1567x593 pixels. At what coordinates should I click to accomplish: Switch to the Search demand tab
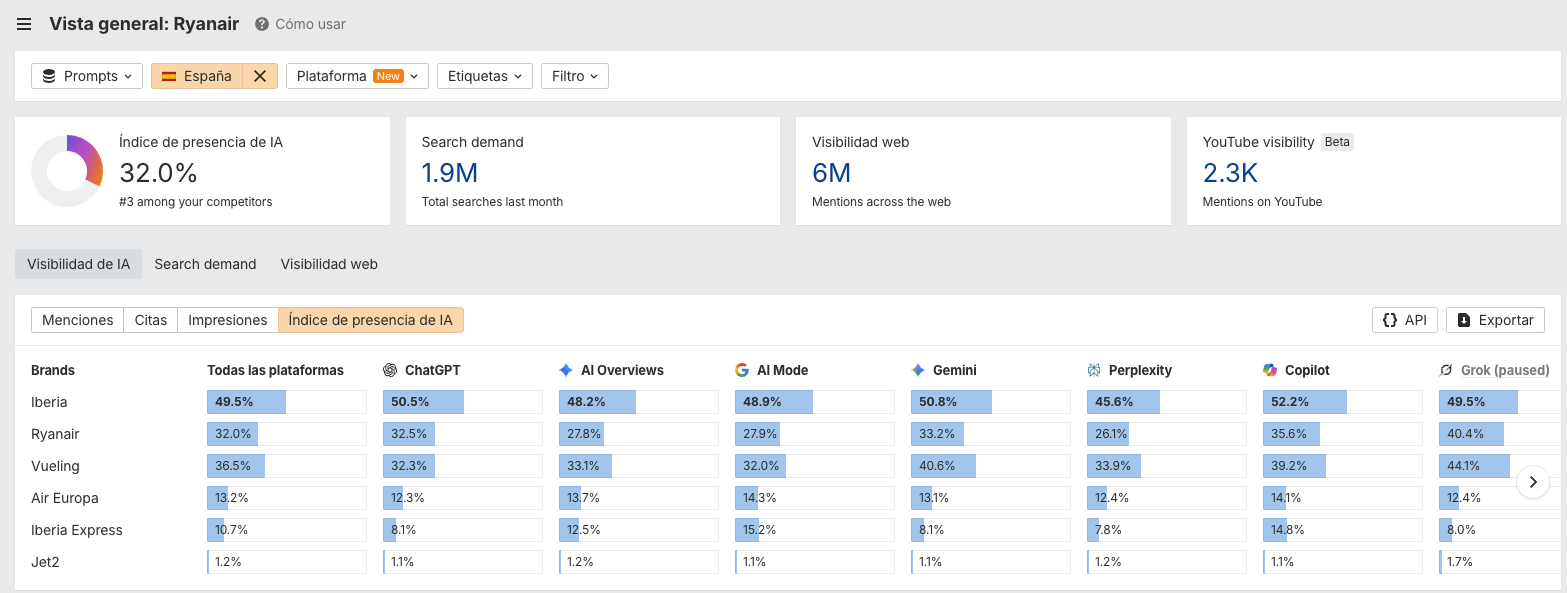205,264
